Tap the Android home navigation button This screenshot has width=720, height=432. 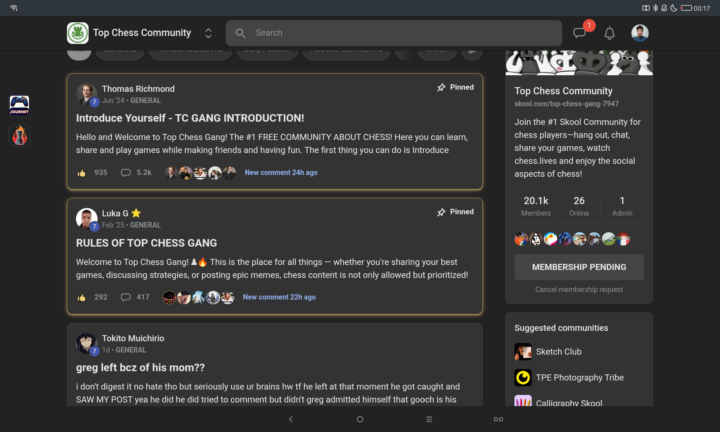pyautogui.click(x=360, y=419)
